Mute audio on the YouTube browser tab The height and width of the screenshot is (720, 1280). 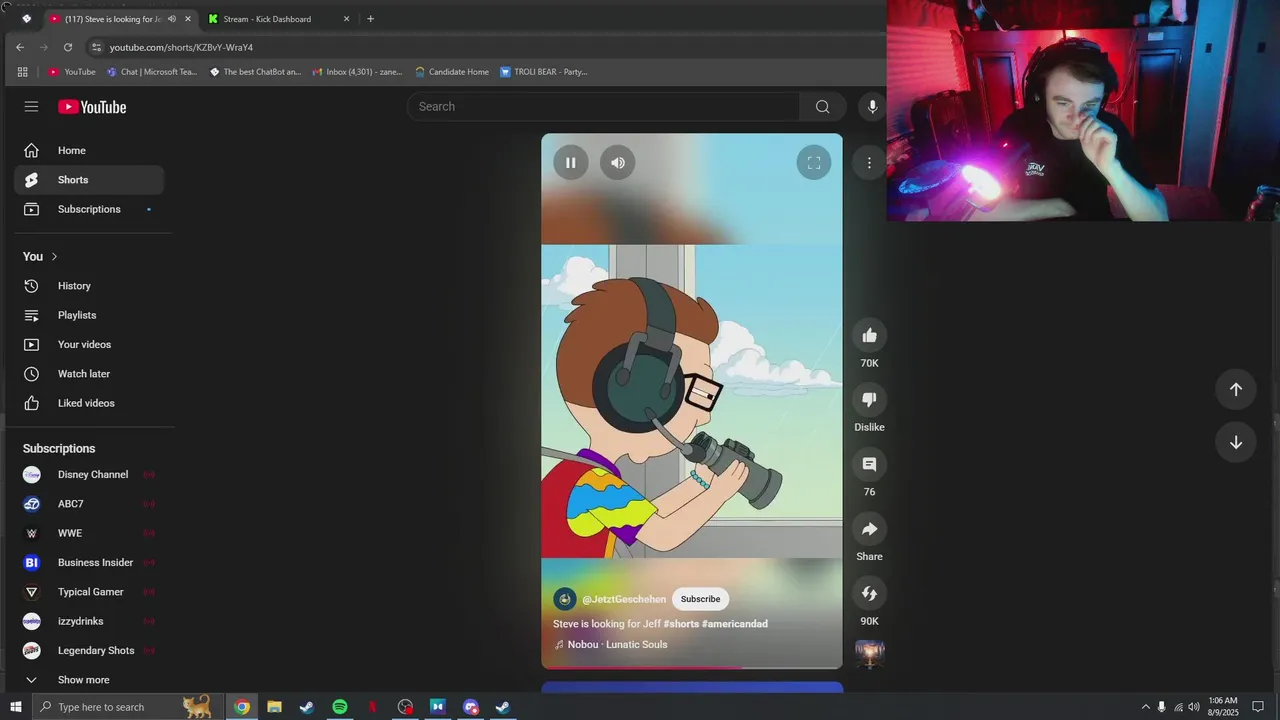[x=172, y=19]
